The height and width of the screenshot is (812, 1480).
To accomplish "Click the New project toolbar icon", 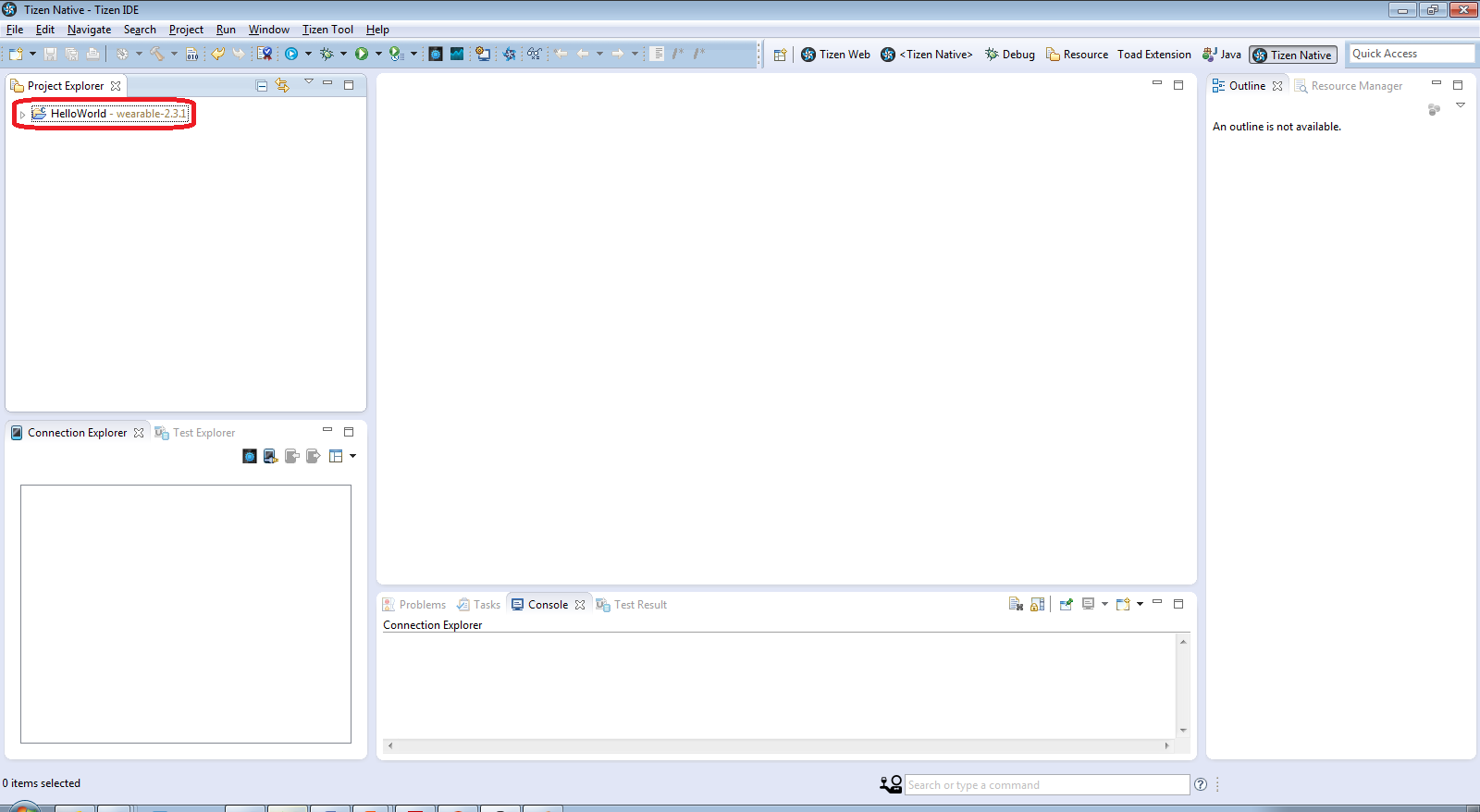I will [x=16, y=54].
